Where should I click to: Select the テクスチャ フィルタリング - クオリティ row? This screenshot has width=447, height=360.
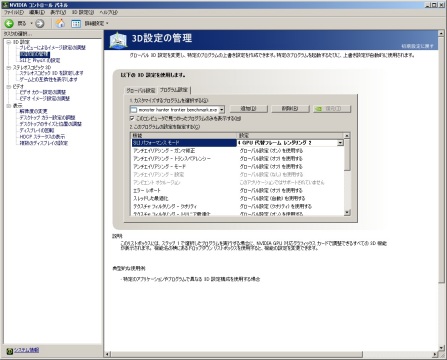237,207
